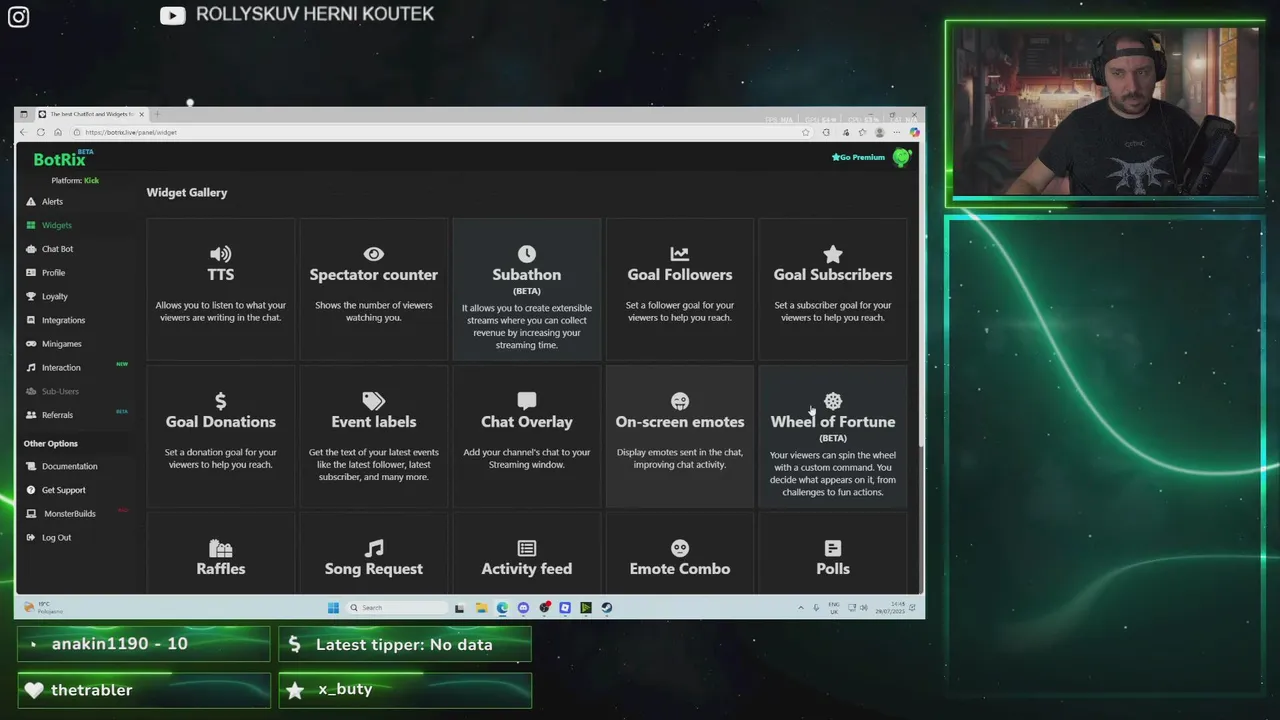1280x720 pixels.
Task: Open the On-screen emotes card title
Action: coord(679,422)
